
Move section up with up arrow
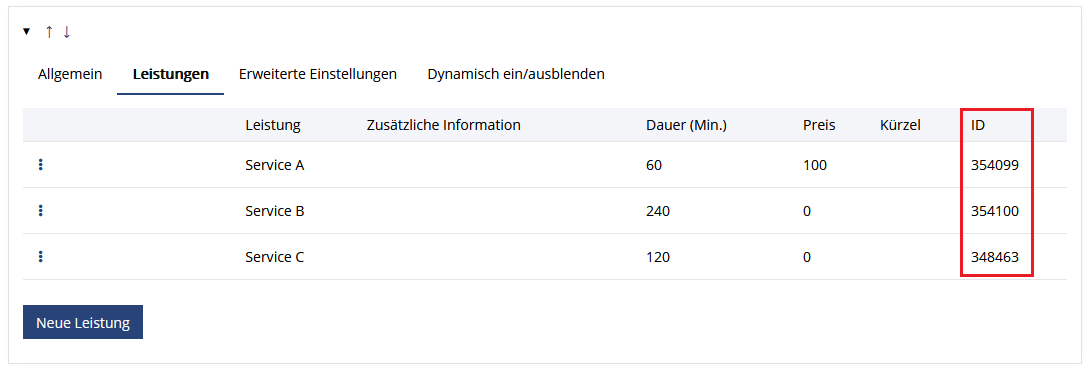click(x=49, y=32)
